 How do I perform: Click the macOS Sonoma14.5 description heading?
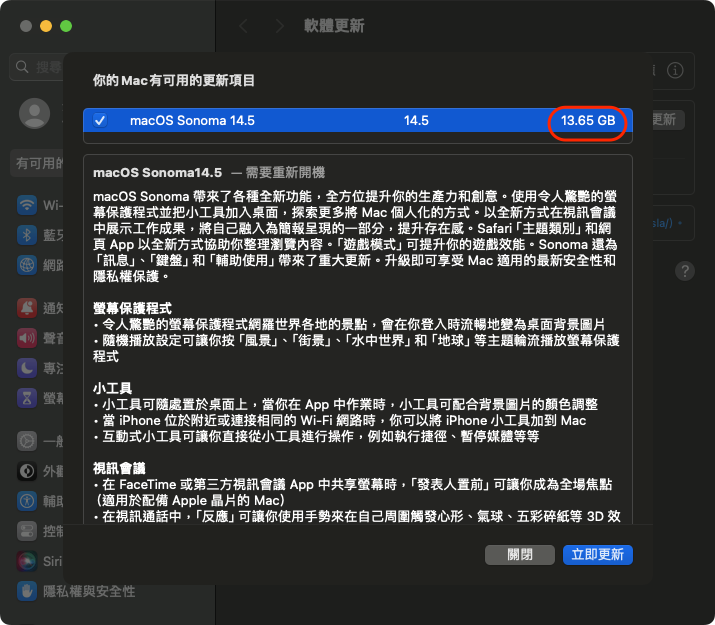[x=157, y=173]
